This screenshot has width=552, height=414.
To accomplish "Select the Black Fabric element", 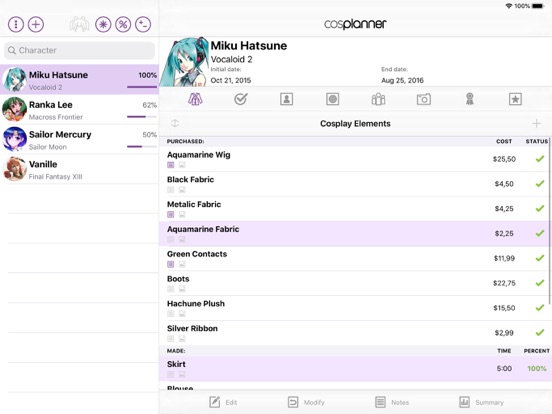I will coord(355,184).
